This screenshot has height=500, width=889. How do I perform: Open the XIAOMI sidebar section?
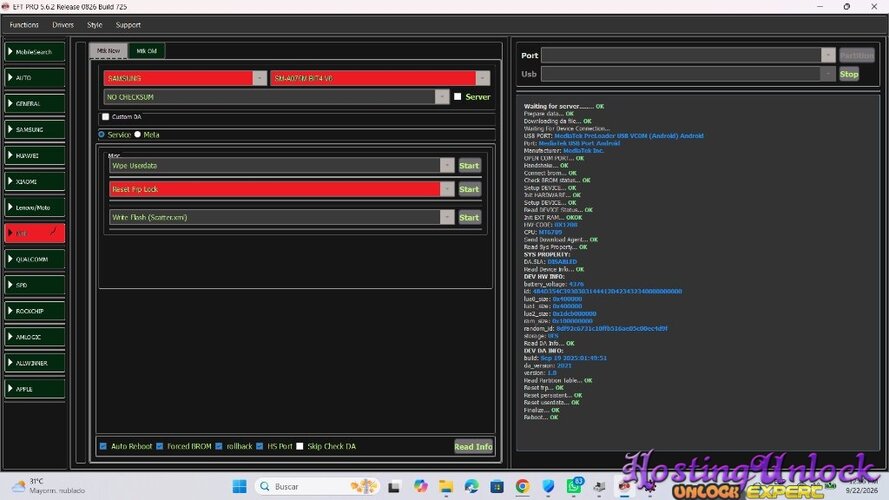click(x=35, y=181)
